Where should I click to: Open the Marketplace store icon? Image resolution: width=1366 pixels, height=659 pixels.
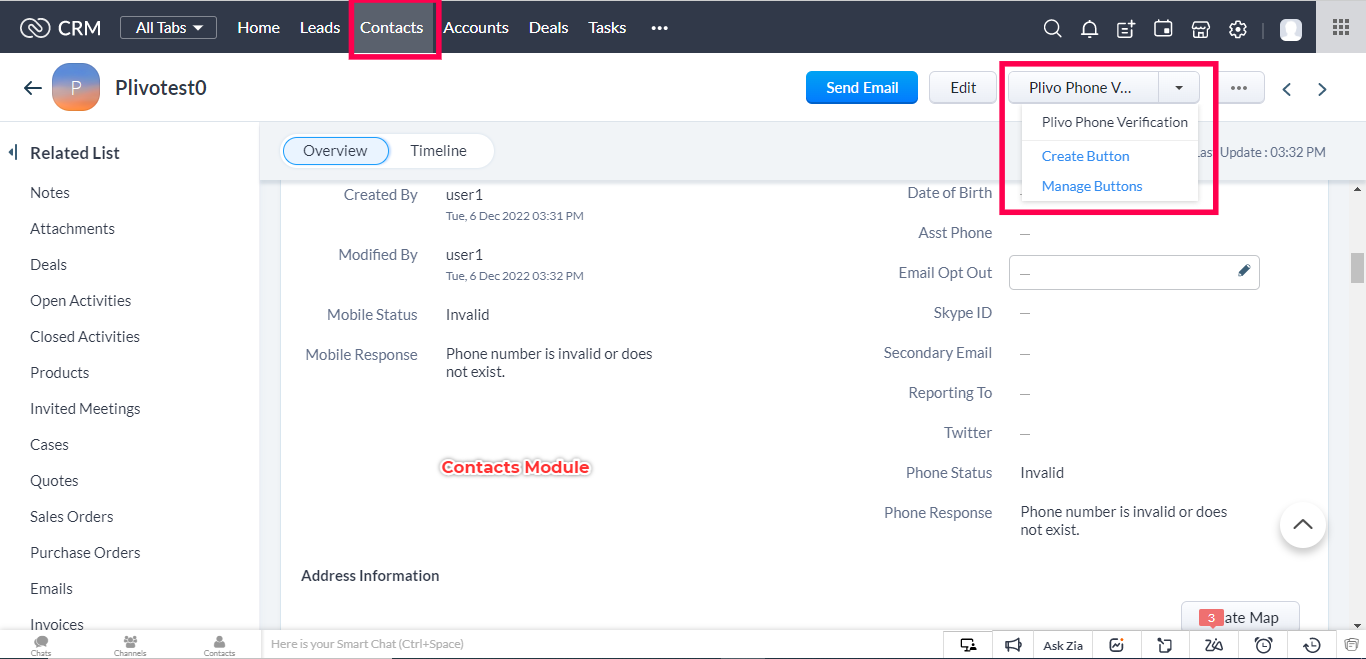[1201, 29]
